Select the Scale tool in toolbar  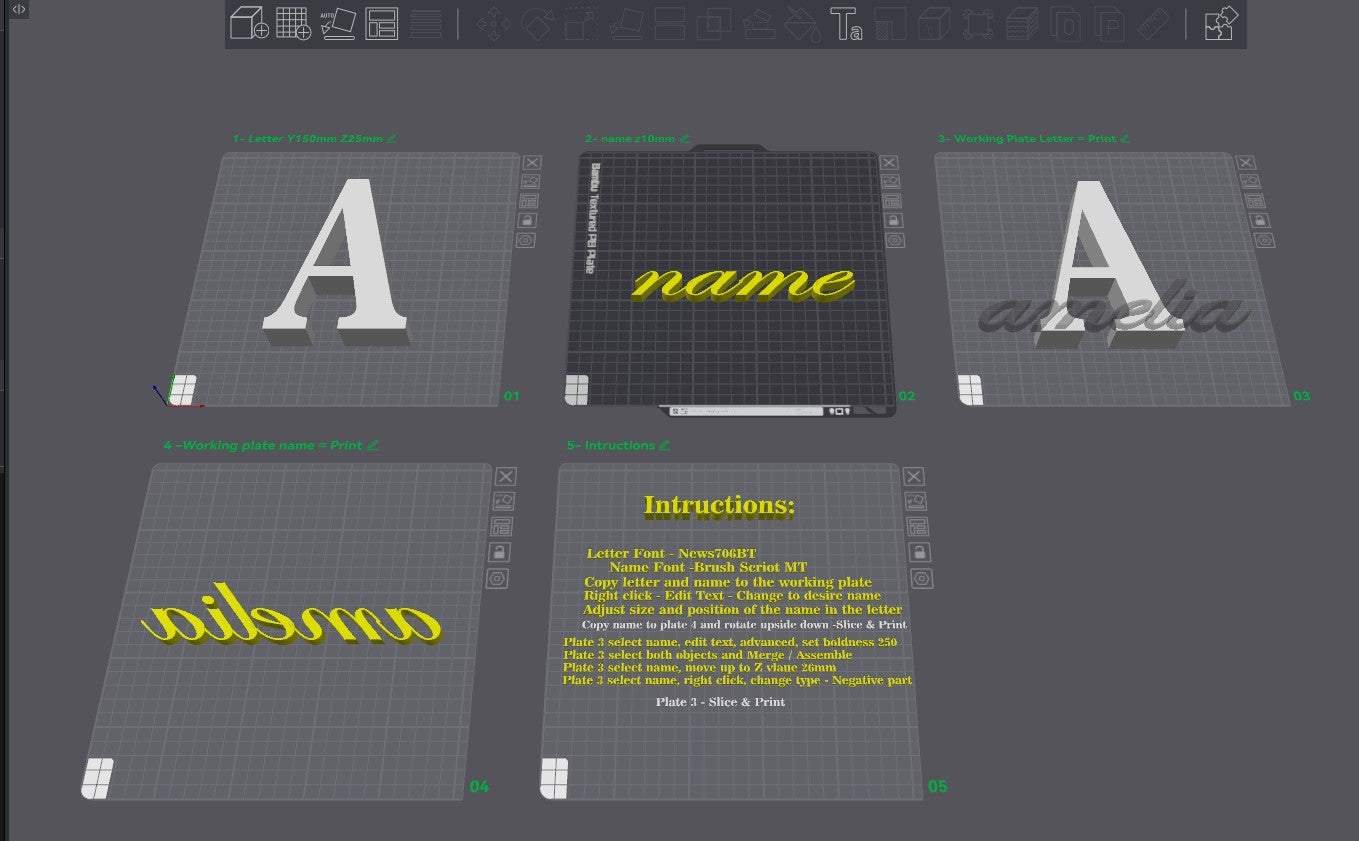[x=582, y=24]
